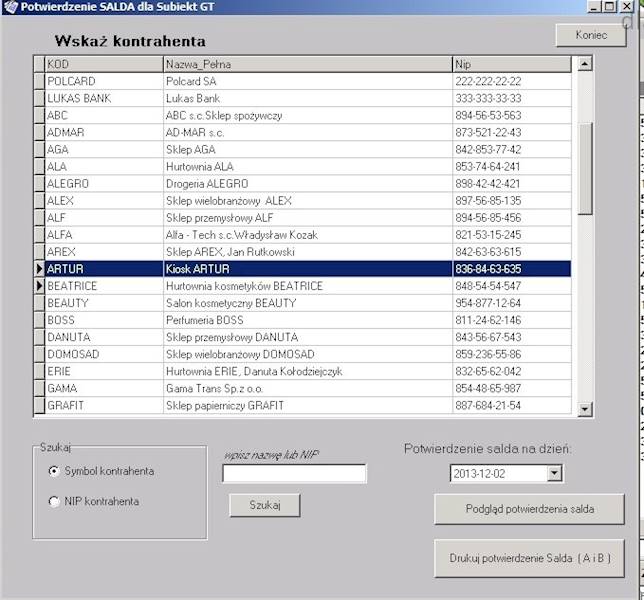The width and height of the screenshot is (644, 600).
Task: Click row selector arrow next to BEATRICE
Action: [39, 286]
